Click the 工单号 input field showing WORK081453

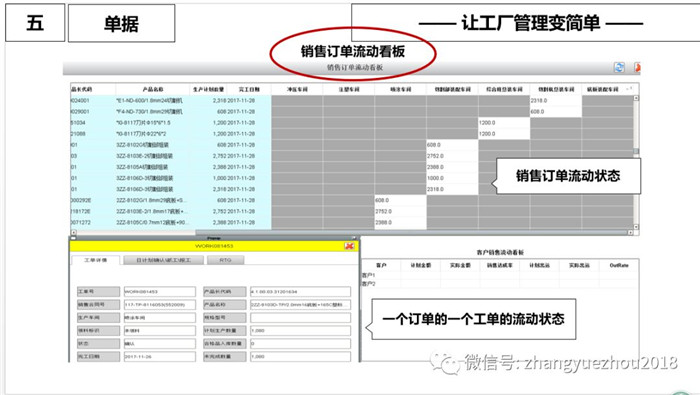pos(159,291)
